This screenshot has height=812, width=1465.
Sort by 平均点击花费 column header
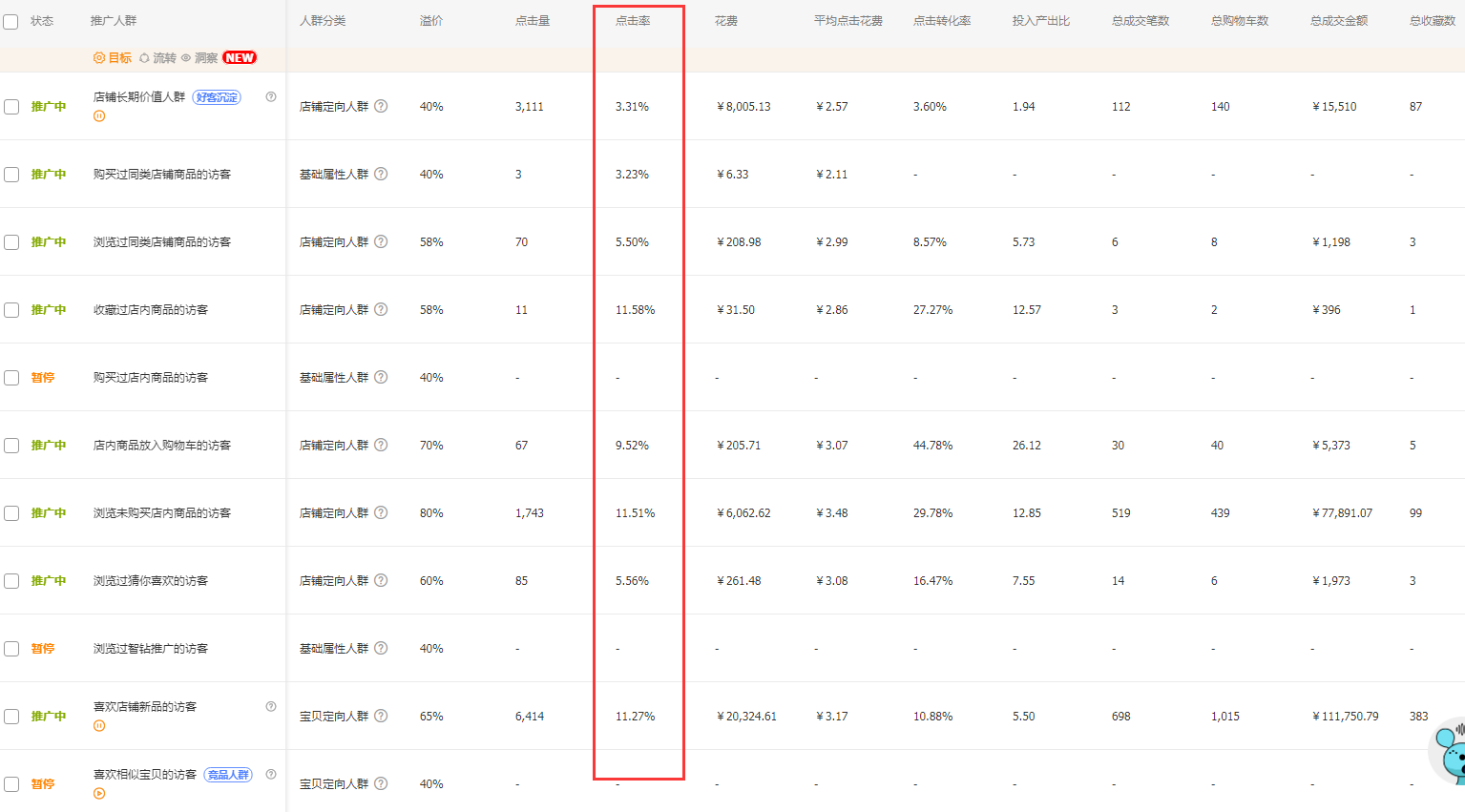tap(848, 21)
